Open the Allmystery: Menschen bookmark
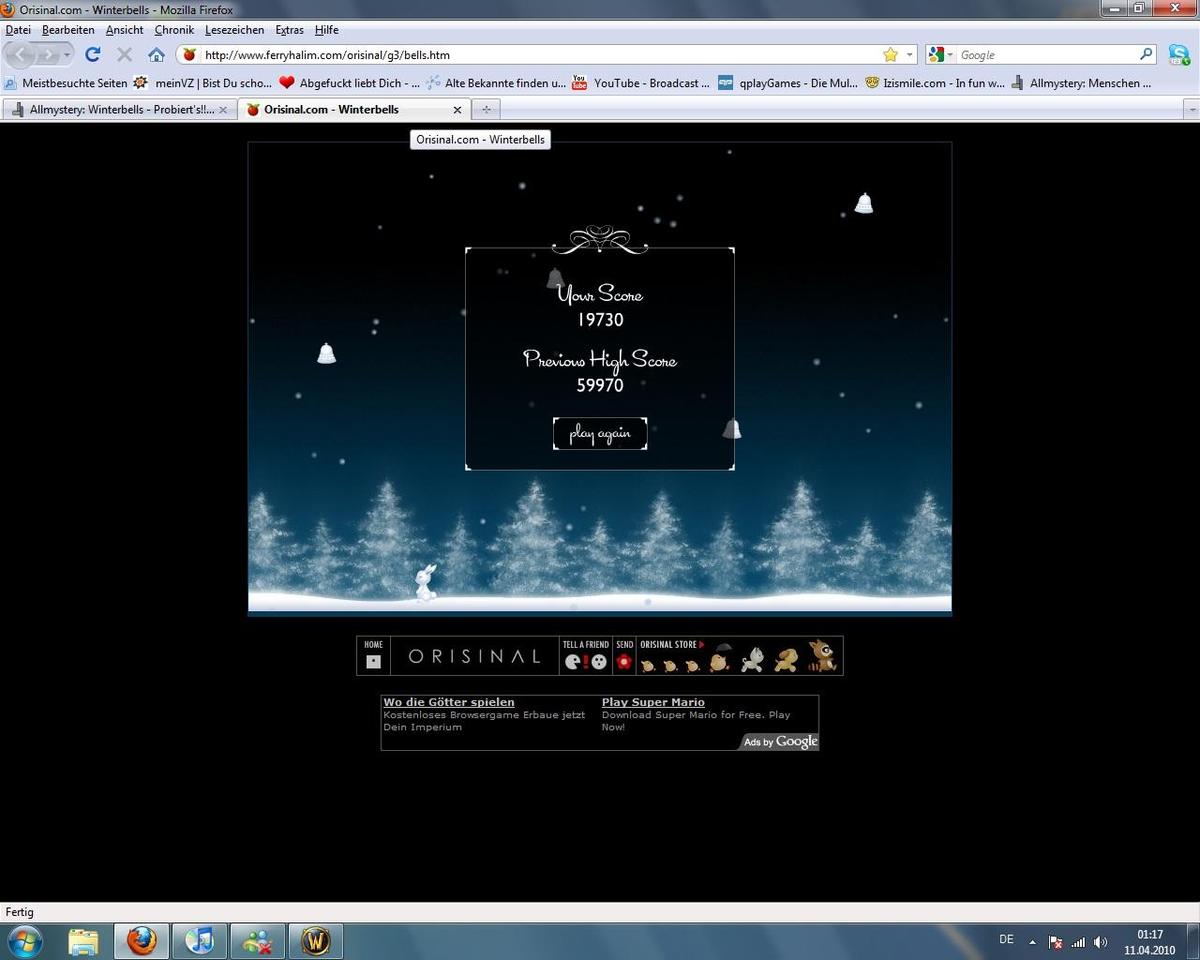The width and height of the screenshot is (1200, 960). tap(1081, 83)
